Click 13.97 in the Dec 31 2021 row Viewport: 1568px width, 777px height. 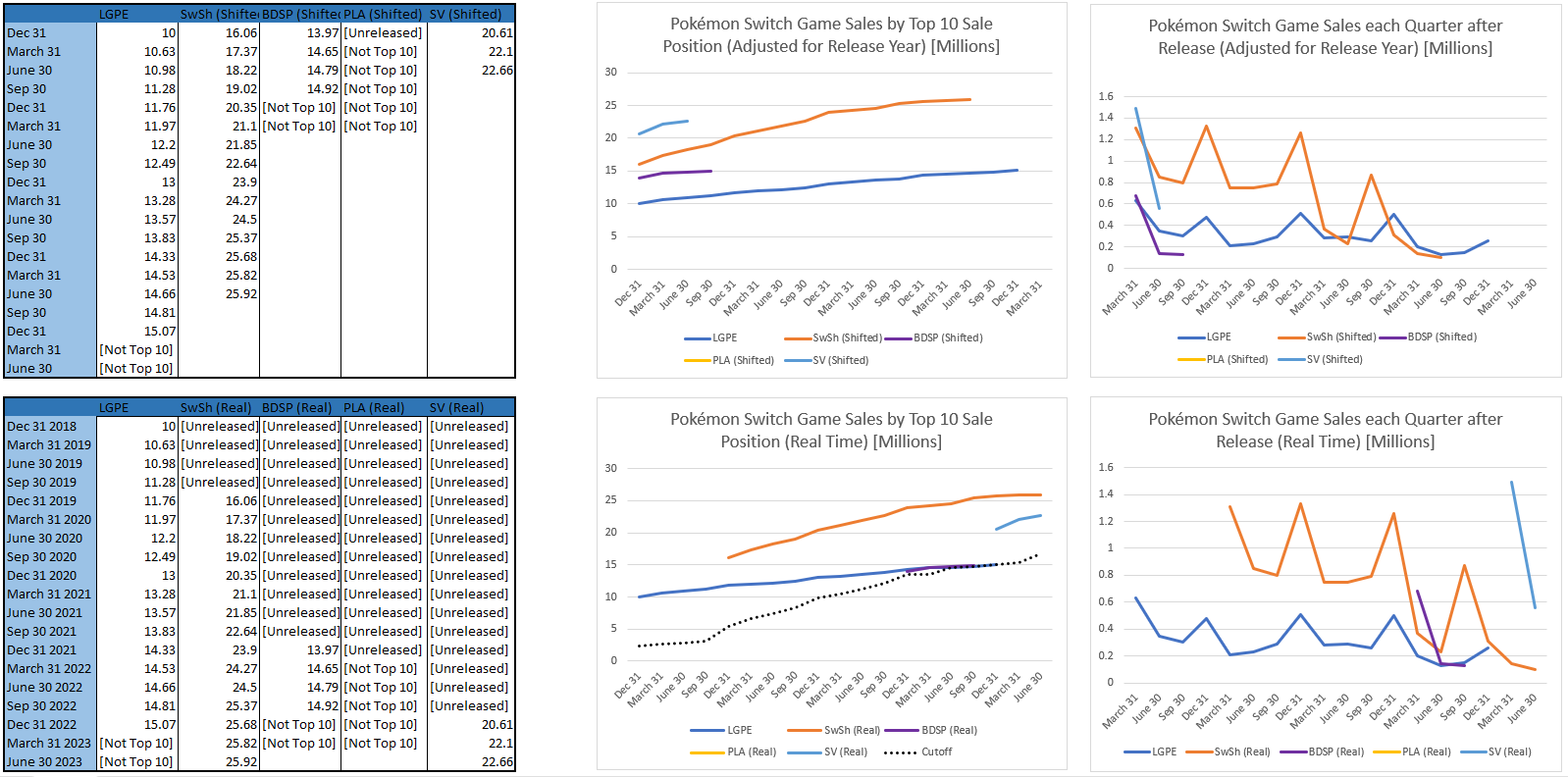[x=323, y=649]
